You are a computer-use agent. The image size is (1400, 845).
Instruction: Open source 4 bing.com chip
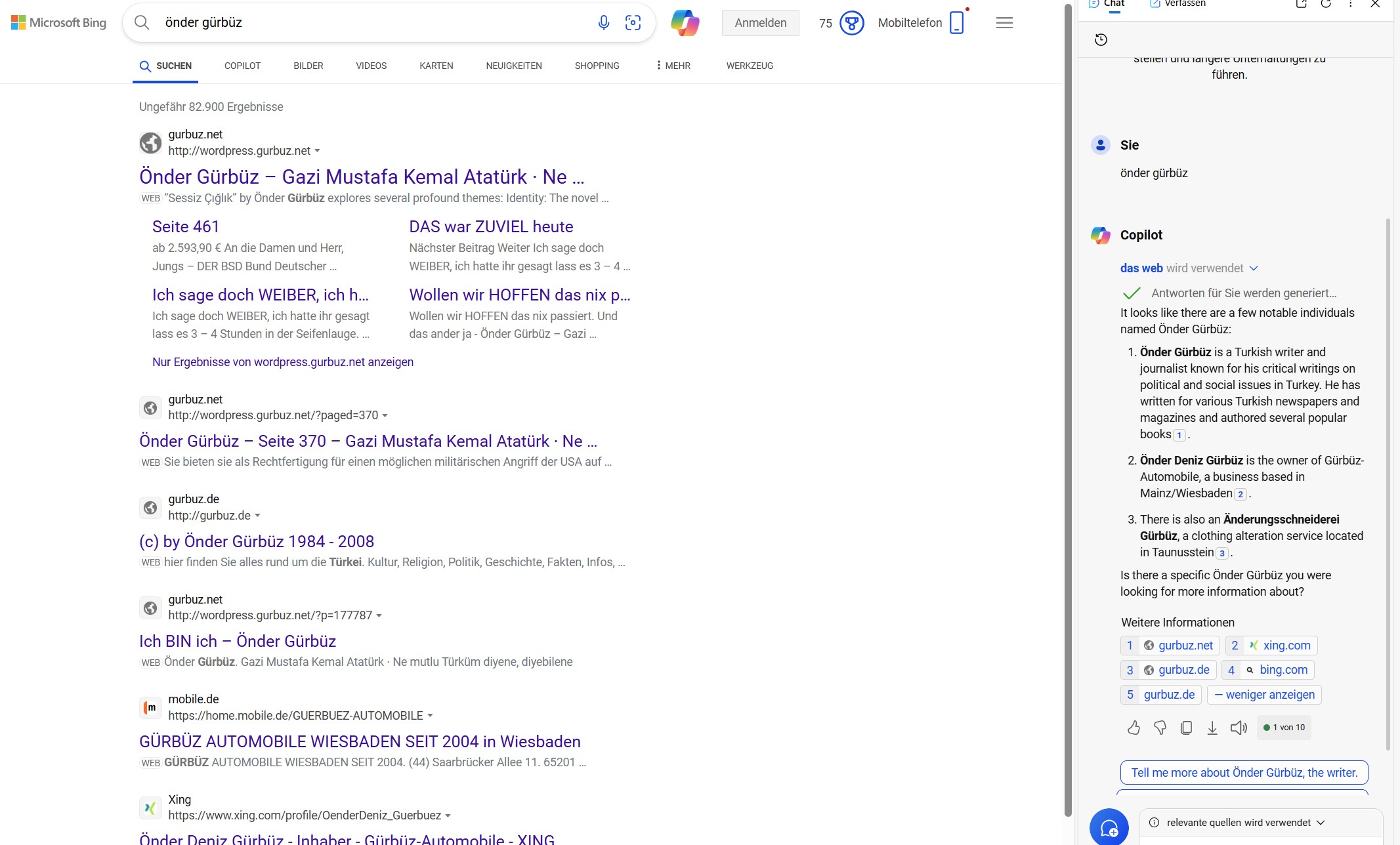(x=1268, y=670)
